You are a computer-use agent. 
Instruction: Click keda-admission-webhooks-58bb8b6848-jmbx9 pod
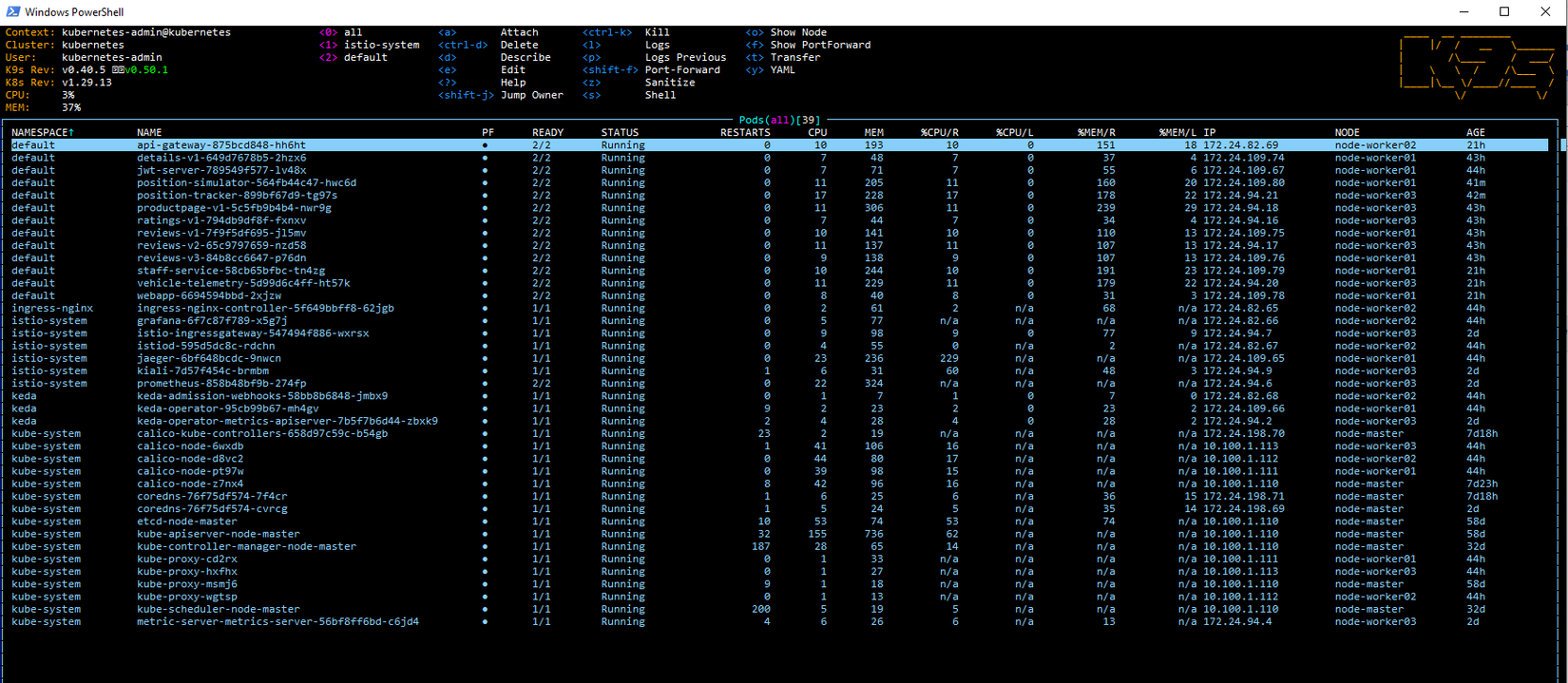coord(262,396)
